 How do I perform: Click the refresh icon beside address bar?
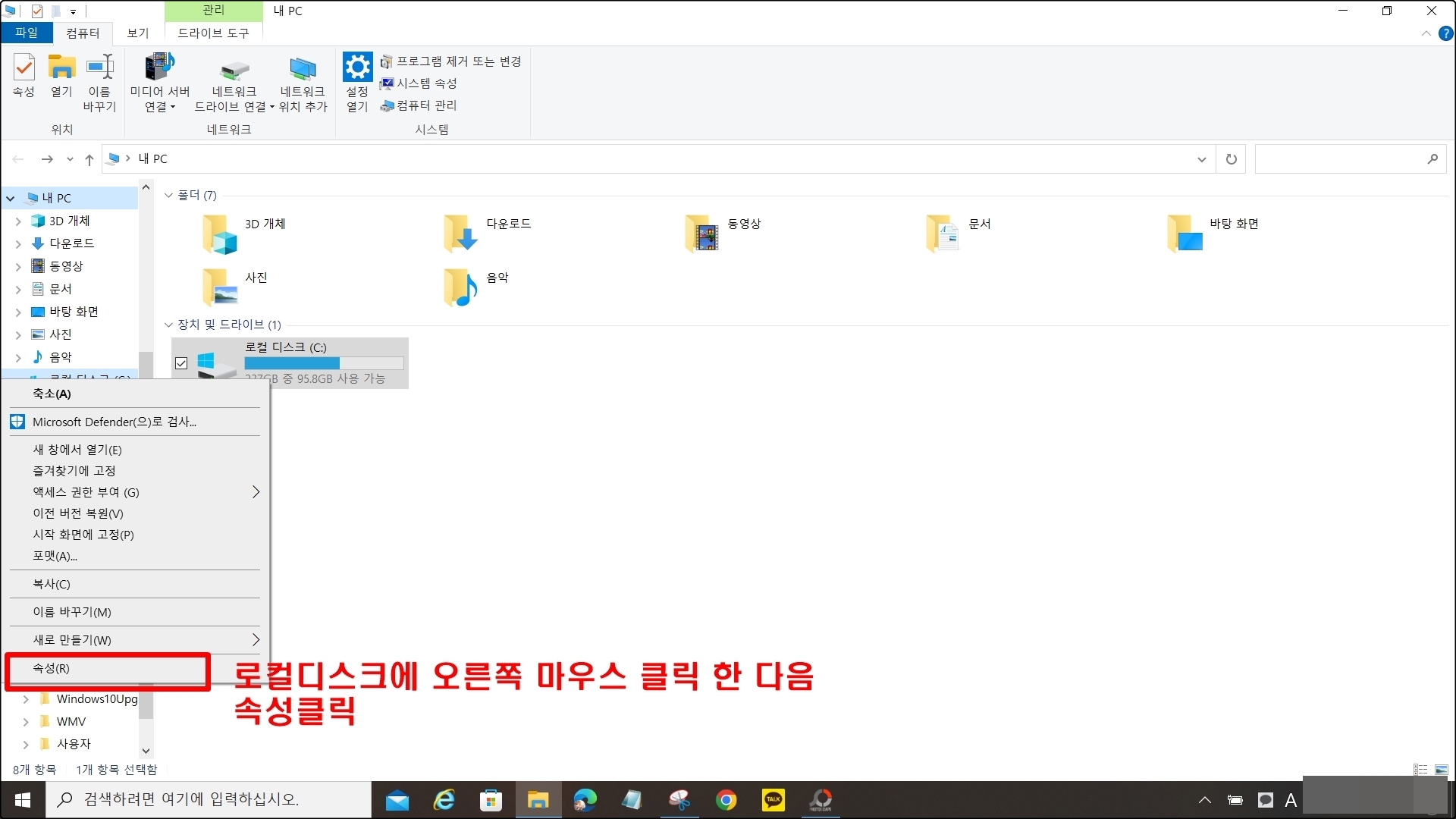click(x=1231, y=159)
